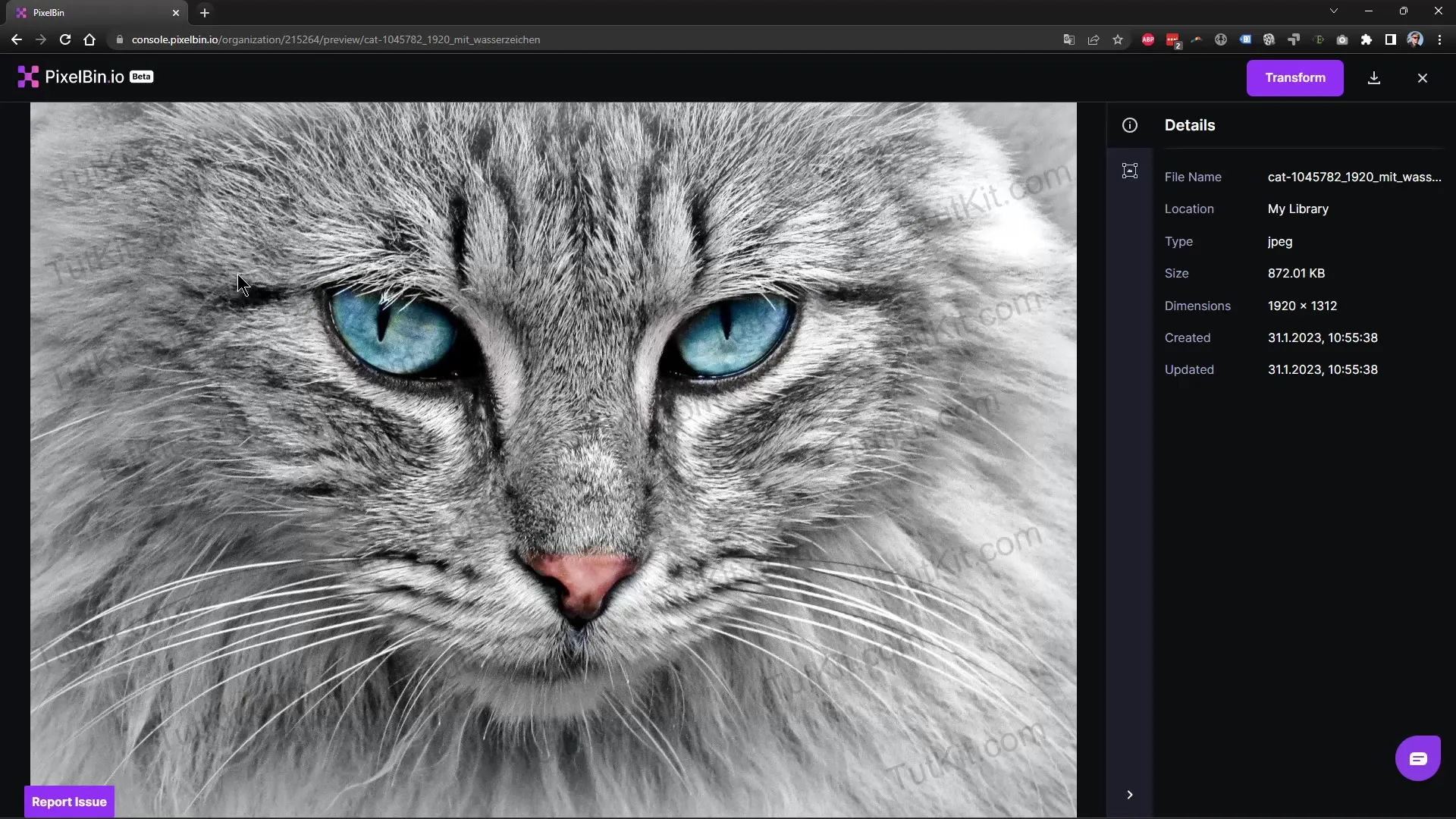Toggle the browser side panel
This screenshot has height=819, width=1456.
[x=1391, y=39]
